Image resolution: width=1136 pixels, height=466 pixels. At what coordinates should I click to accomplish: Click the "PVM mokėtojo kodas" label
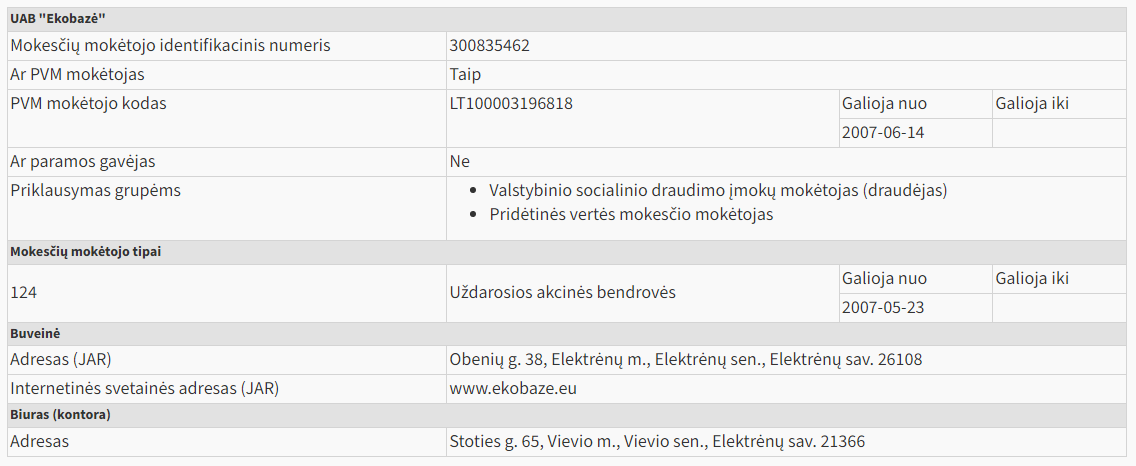pos(88,104)
